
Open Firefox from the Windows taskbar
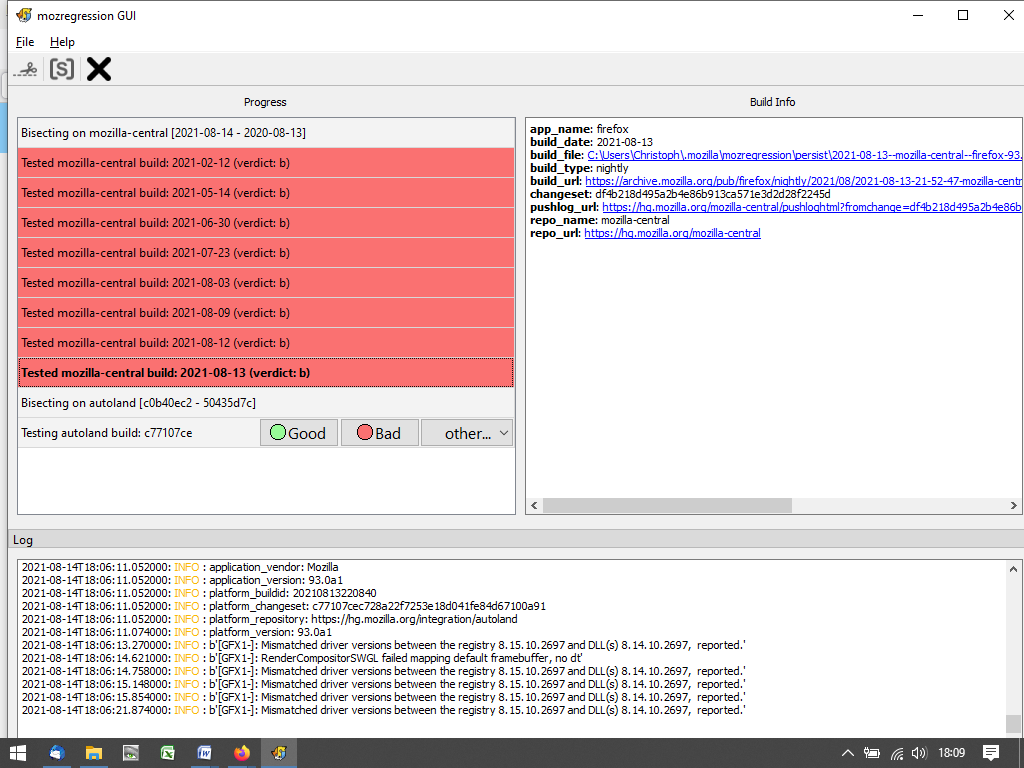(241, 753)
